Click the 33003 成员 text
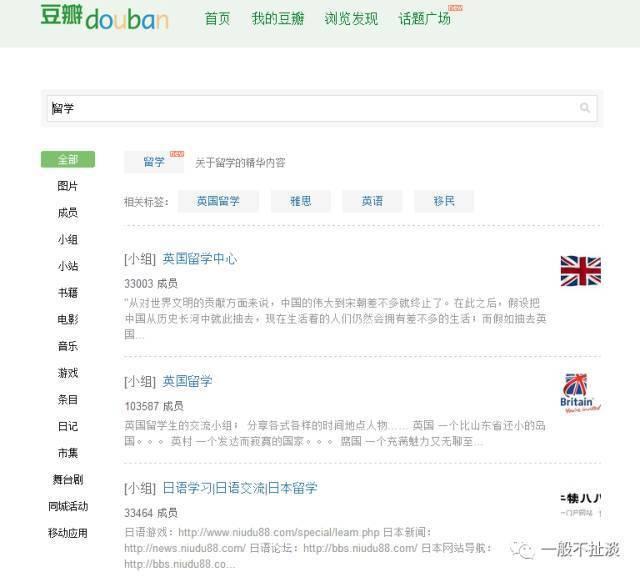640x577 pixels. (x=151, y=284)
